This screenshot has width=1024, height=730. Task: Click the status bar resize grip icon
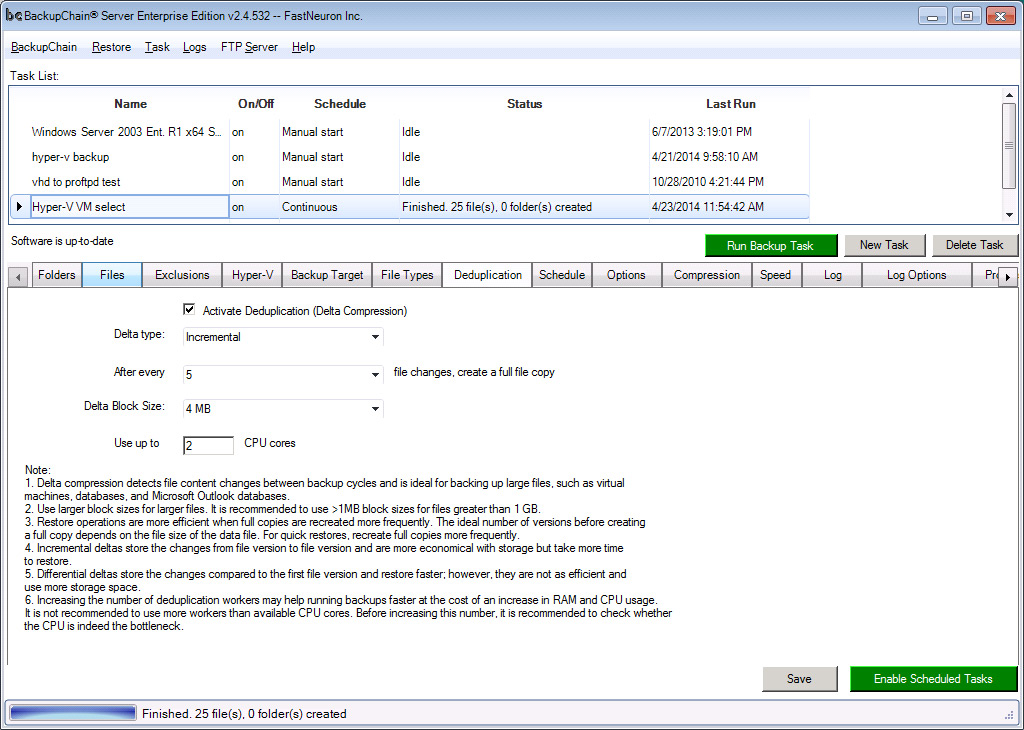pos(1009,714)
